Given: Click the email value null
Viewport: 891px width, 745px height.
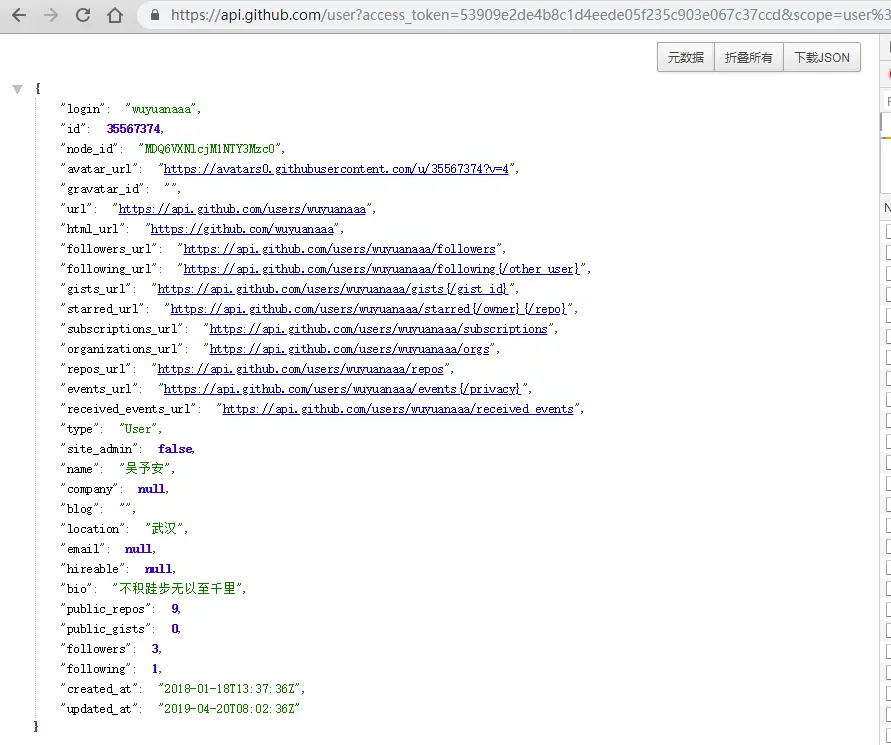Looking at the screenshot, I should click(138, 549).
